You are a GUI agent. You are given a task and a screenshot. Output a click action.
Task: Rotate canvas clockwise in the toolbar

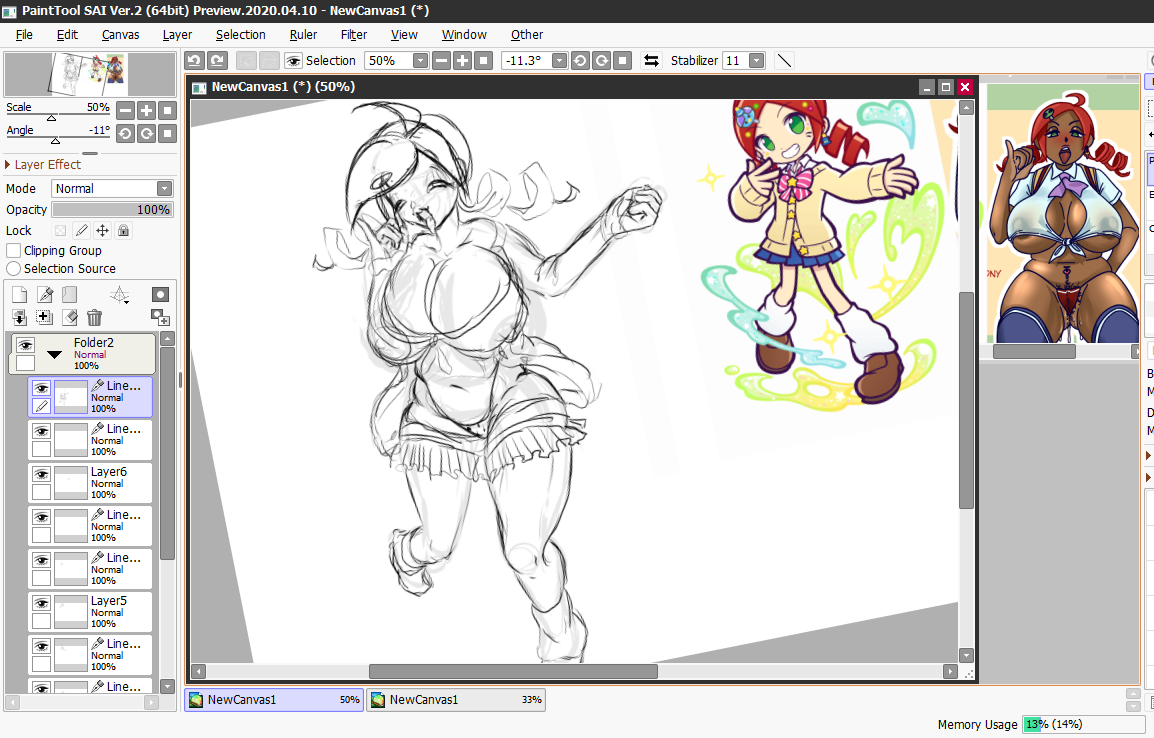pyautogui.click(x=601, y=60)
